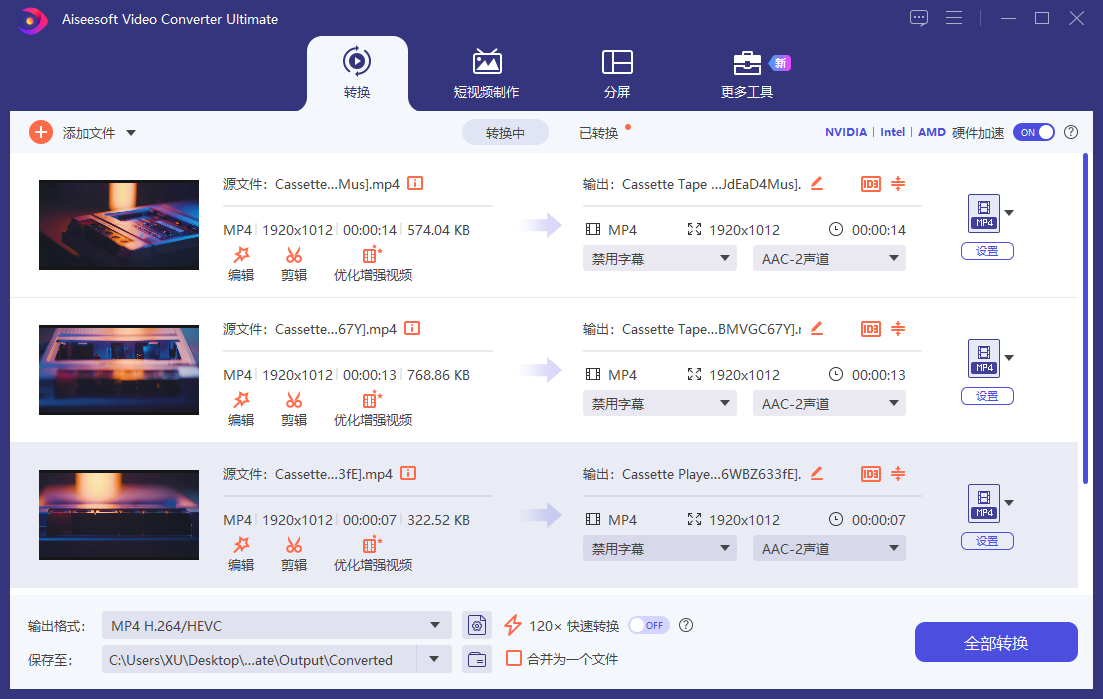Open 编辑 effects wand for second video
This screenshot has height=699, width=1103.
pyautogui.click(x=241, y=401)
